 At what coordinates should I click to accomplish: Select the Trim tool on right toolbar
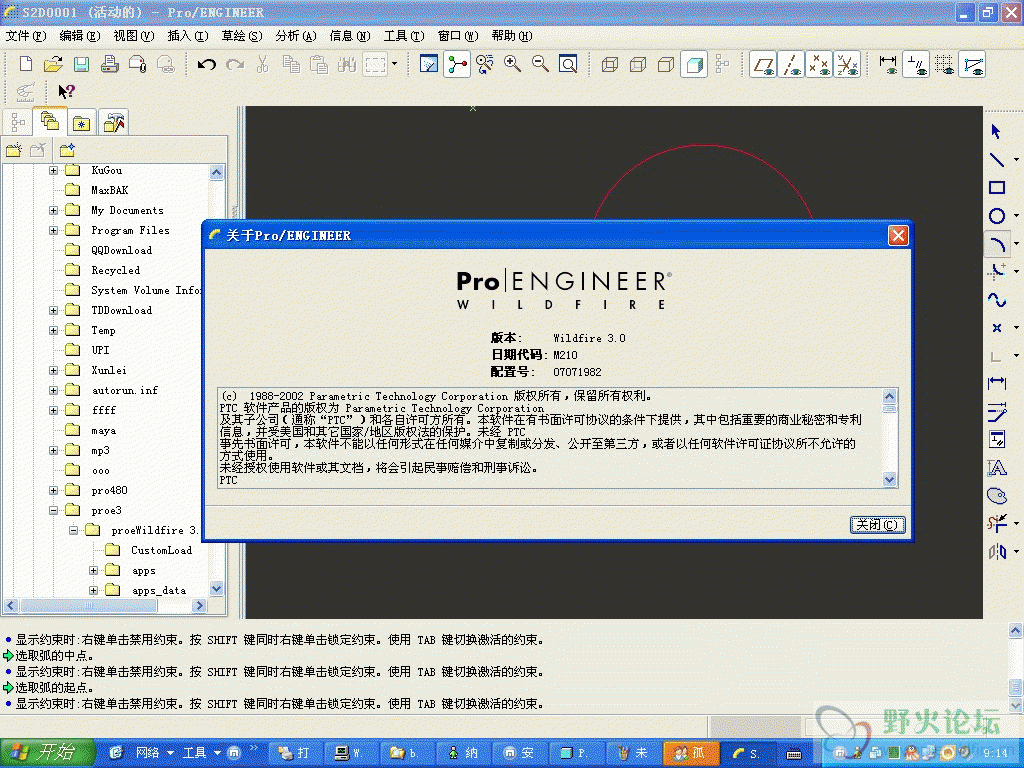tap(997, 523)
